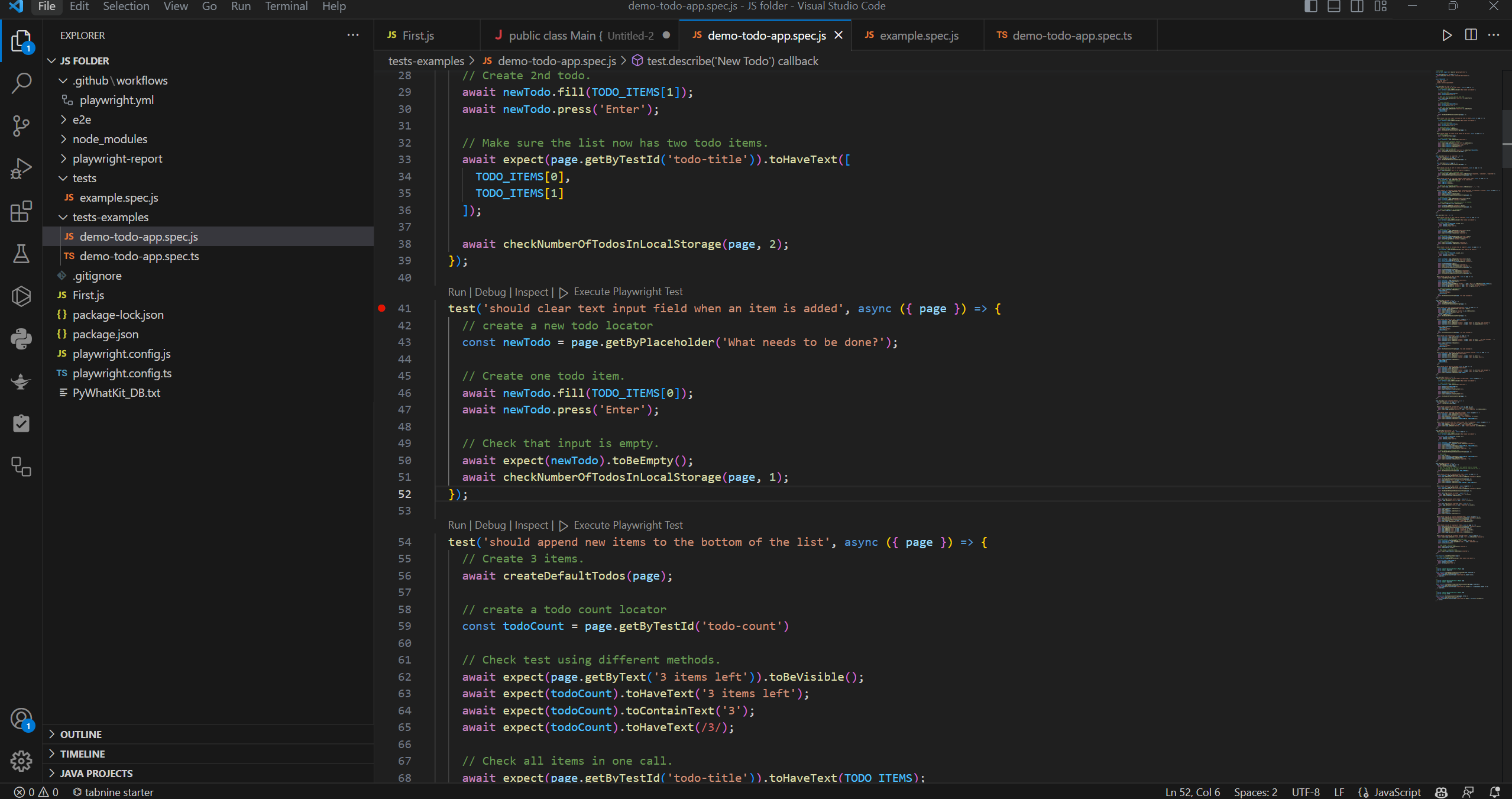The image size is (1512, 799).
Task: Open the Testing beaker icon
Action: pos(21,254)
